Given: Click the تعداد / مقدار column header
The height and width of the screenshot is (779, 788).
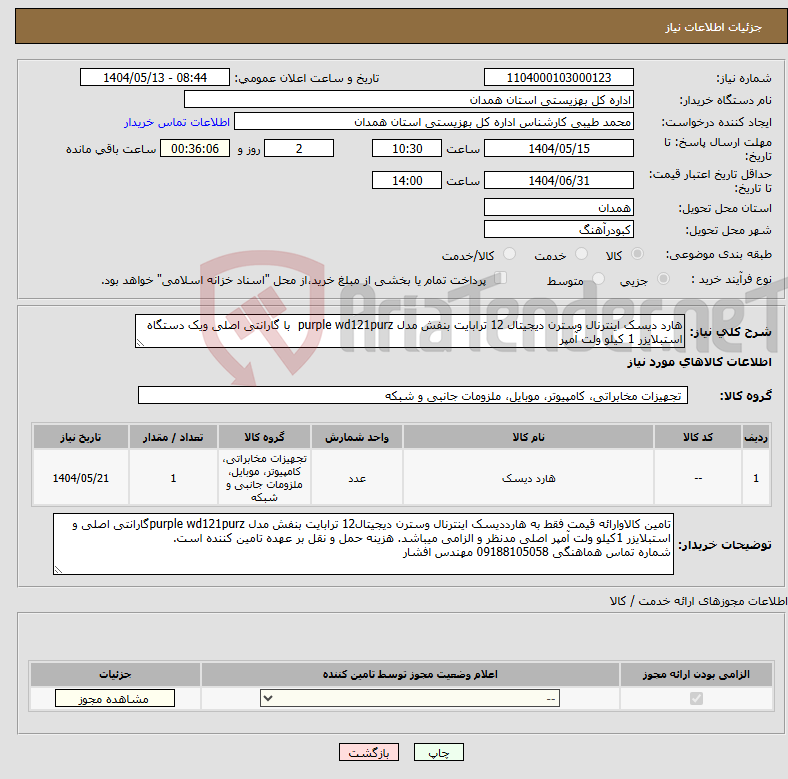Looking at the screenshot, I should click(173, 437).
